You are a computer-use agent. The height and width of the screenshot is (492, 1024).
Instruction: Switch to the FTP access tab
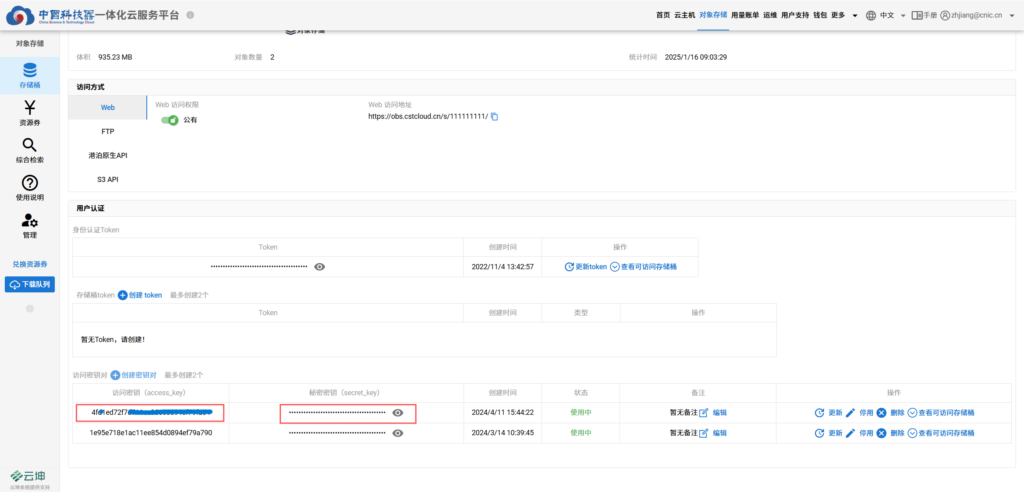click(107, 131)
